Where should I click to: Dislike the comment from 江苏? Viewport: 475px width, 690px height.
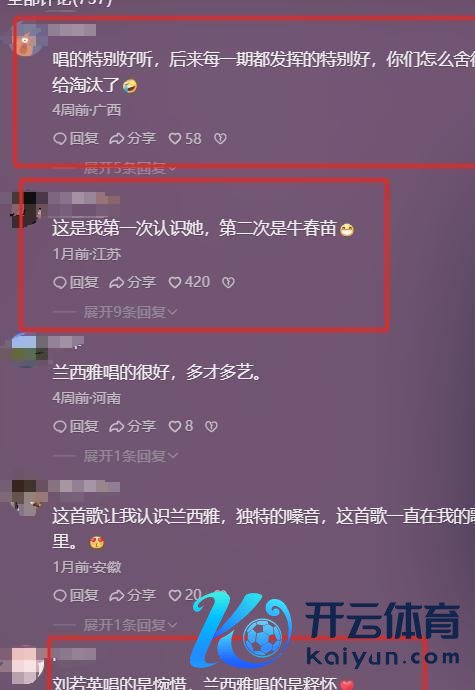click(228, 282)
